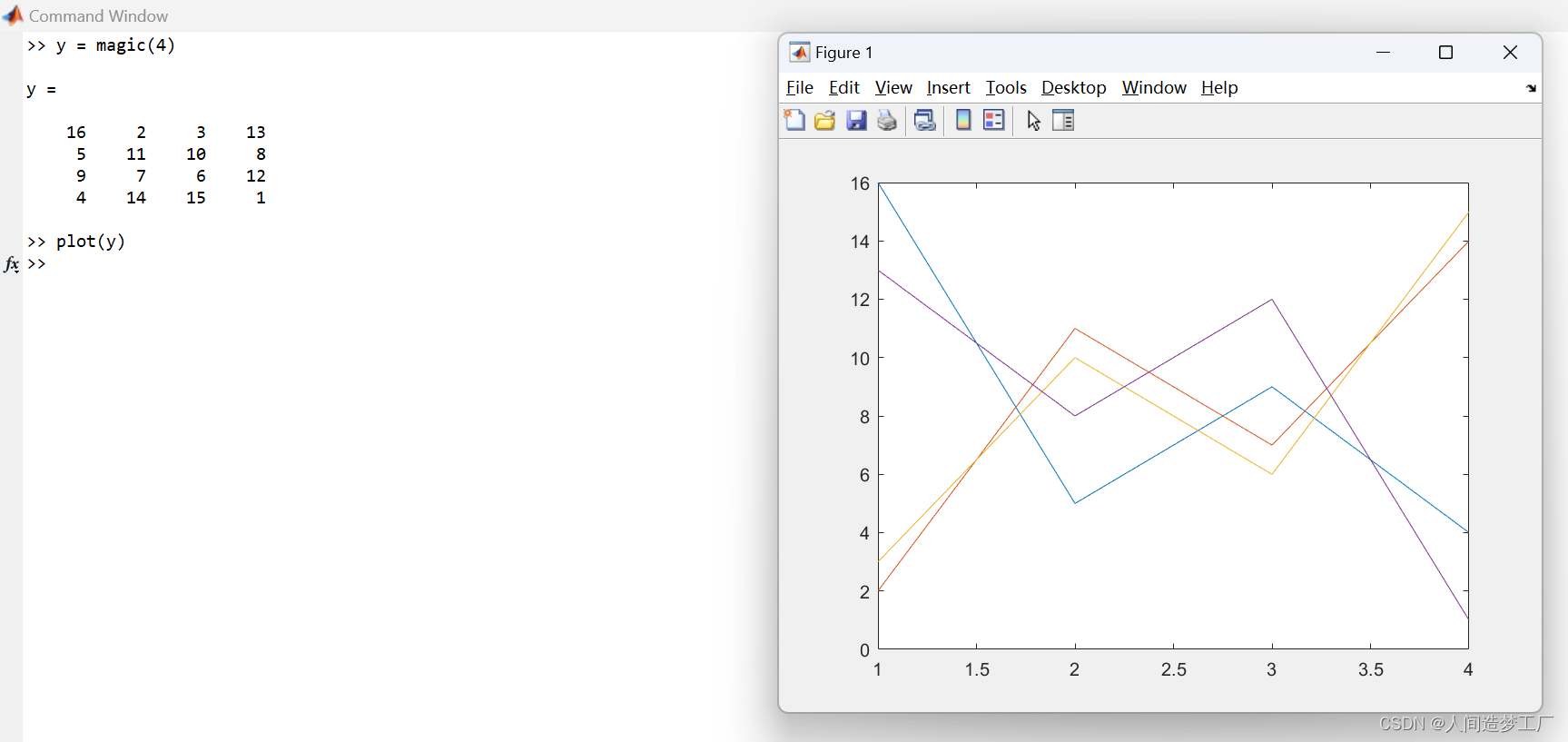Open the Edit menu in Figure 1
The width and height of the screenshot is (1568, 742).
[843, 88]
